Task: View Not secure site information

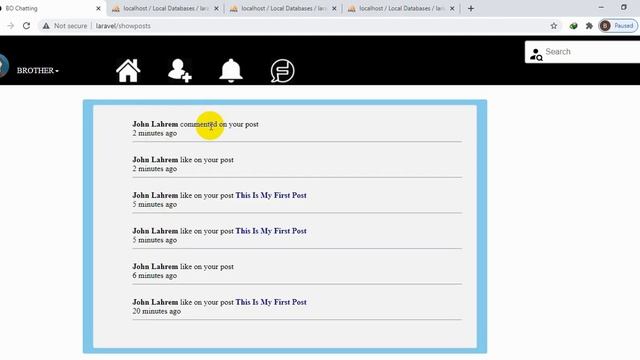Action: click(x=65, y=26)
